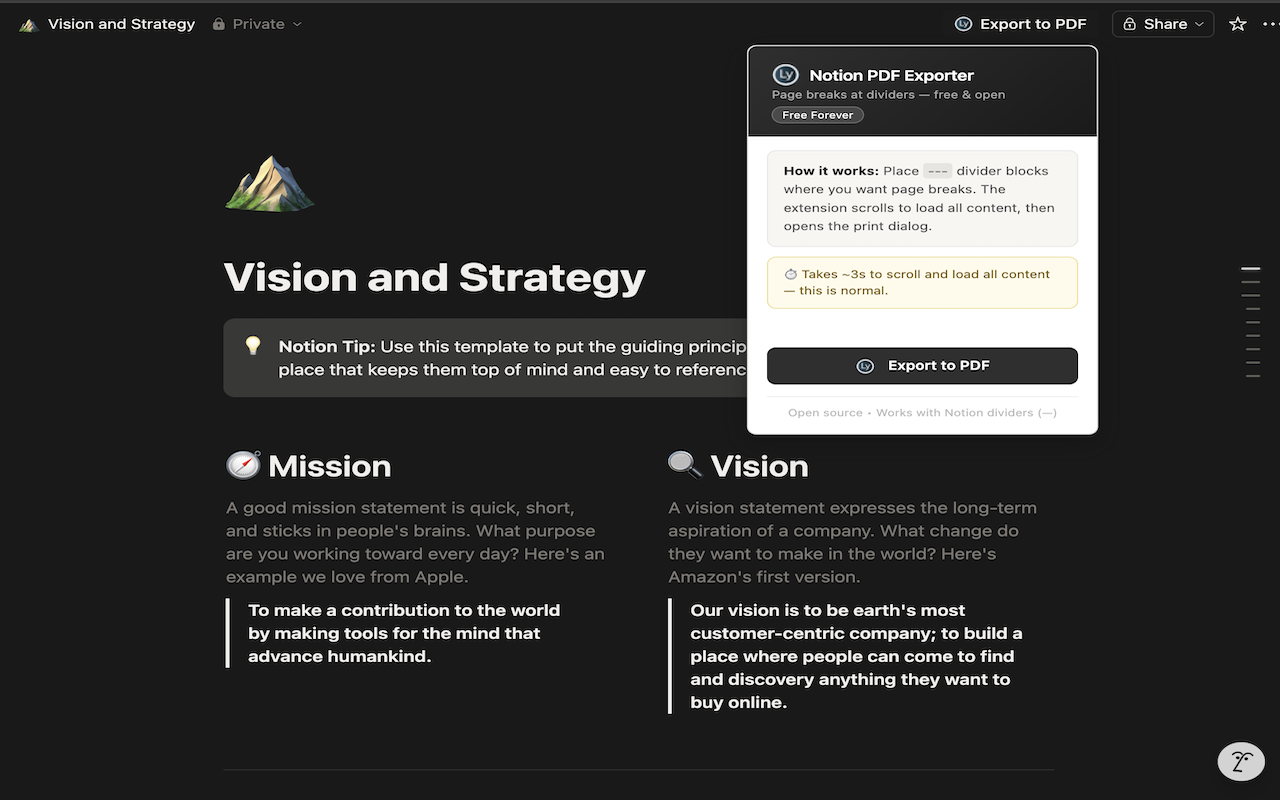This screenshot has width=1280, height=800.
Task: Click the Vision and Strategy page heading
Action: point(435,277)
